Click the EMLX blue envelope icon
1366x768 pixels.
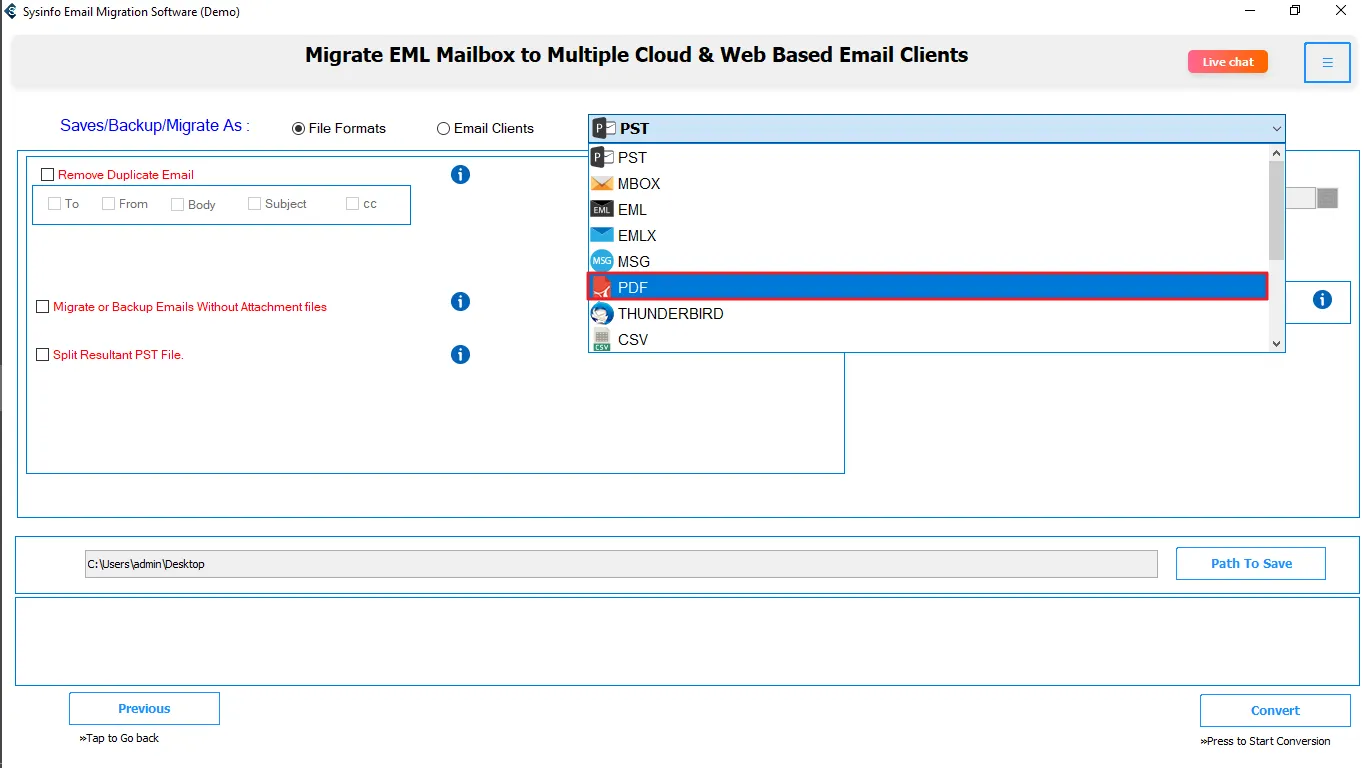click(602, 236)
